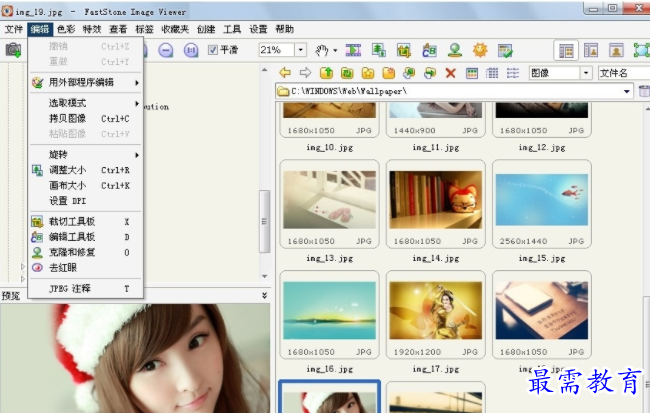This screenshot has width=650, height=413.
Task: Open the 图像 file type filter dropdown
Action: pyautogui.click(x=586, y=73)
